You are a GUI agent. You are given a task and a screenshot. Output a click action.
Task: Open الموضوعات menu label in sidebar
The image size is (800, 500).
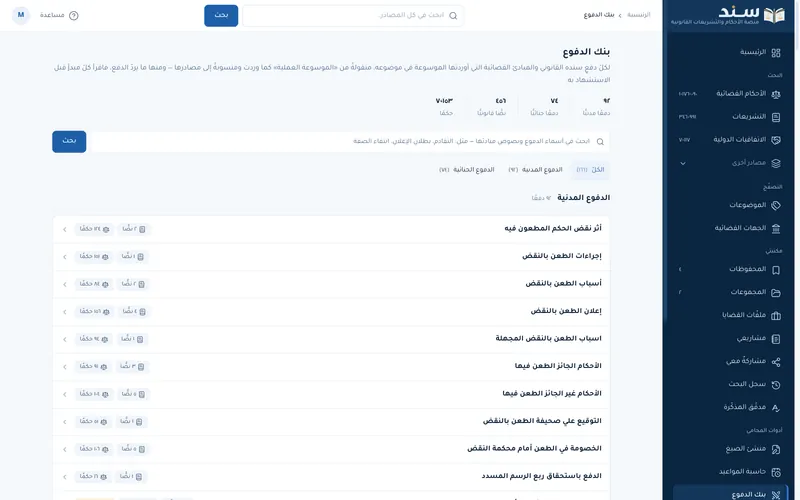tap(747, 205)
